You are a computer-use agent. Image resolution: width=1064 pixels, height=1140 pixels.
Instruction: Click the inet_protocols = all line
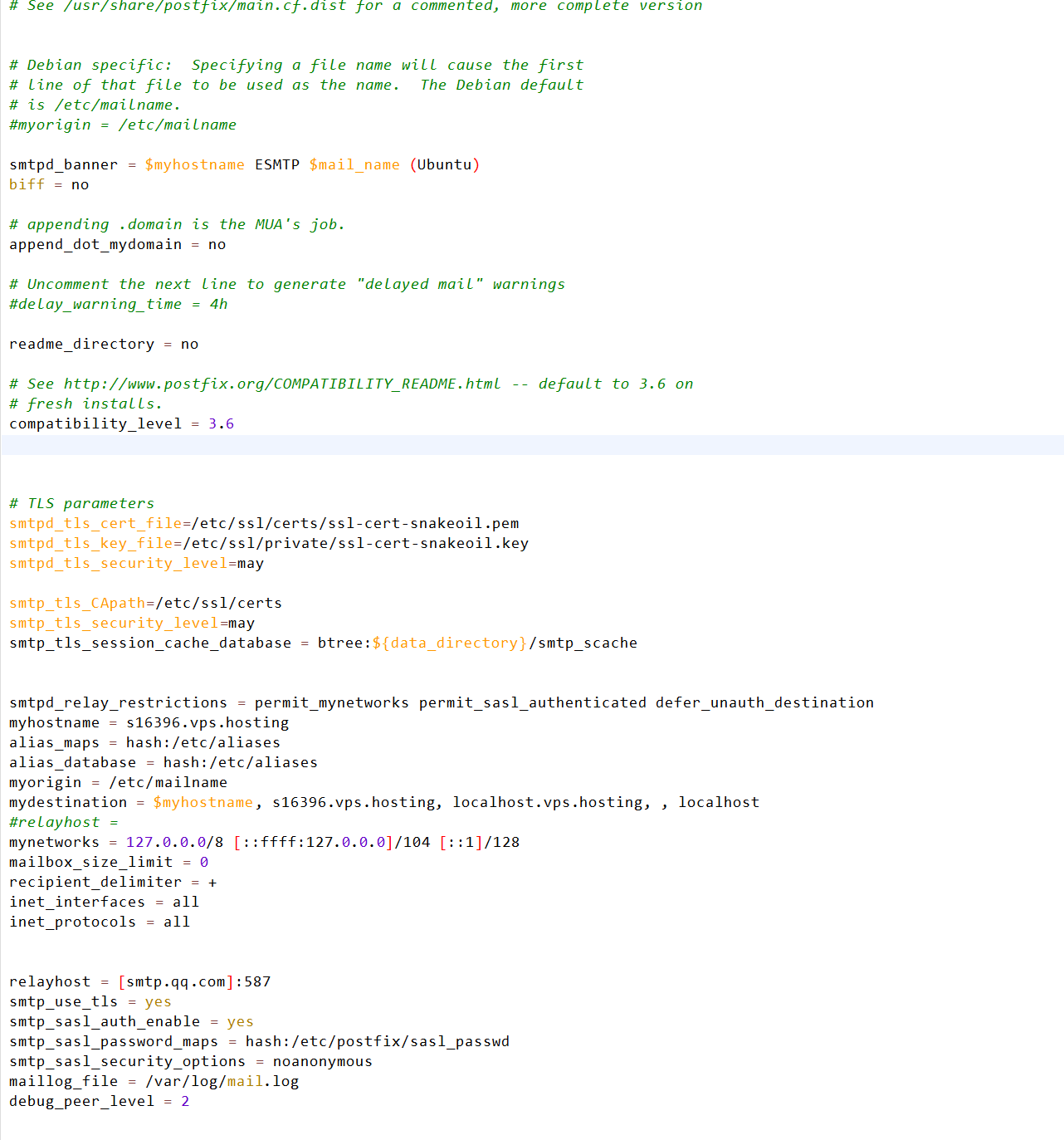(x=100, y=922)
